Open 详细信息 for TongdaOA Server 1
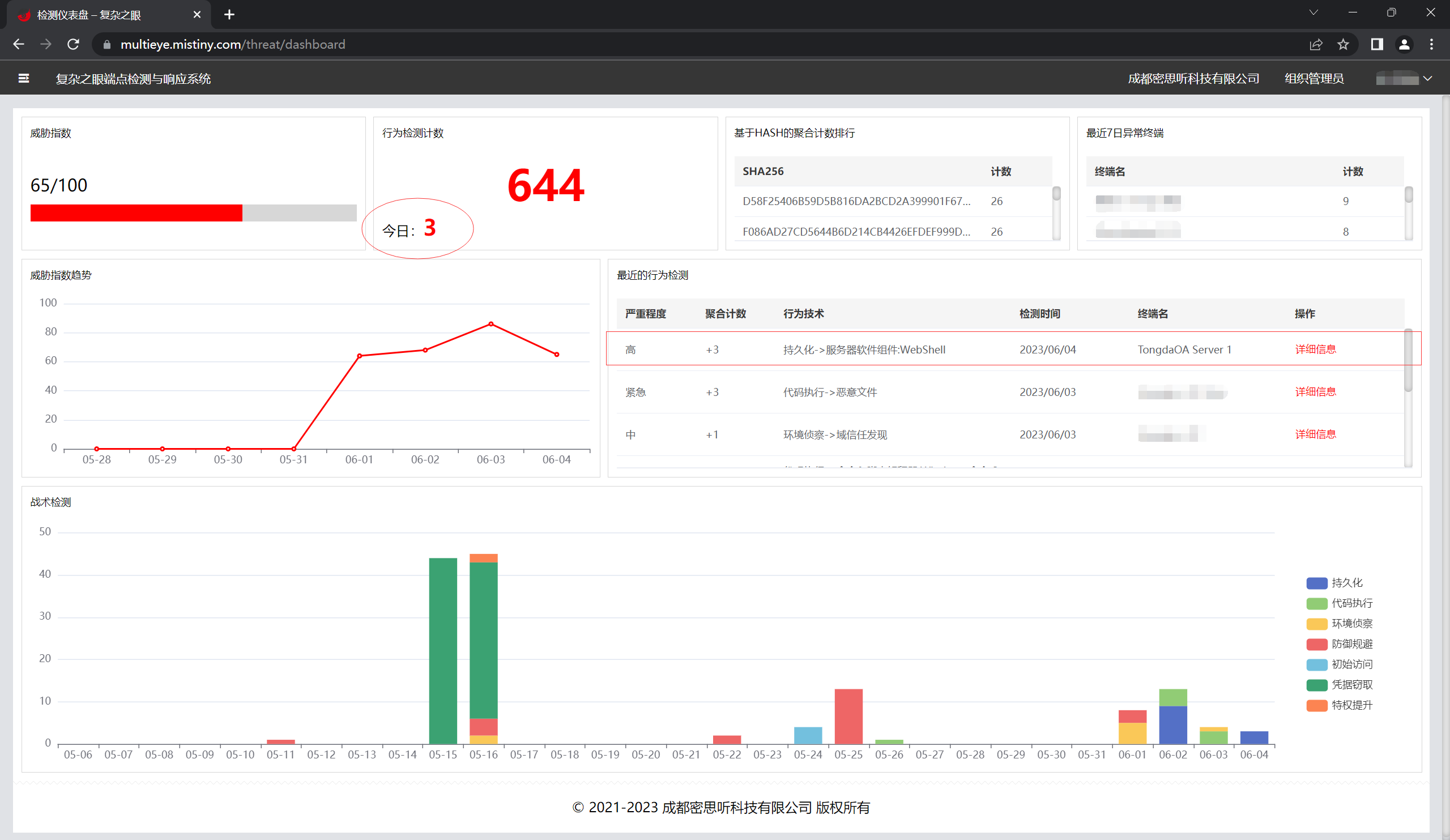This screenshot has height=840, width=1450. point(1315,349)
